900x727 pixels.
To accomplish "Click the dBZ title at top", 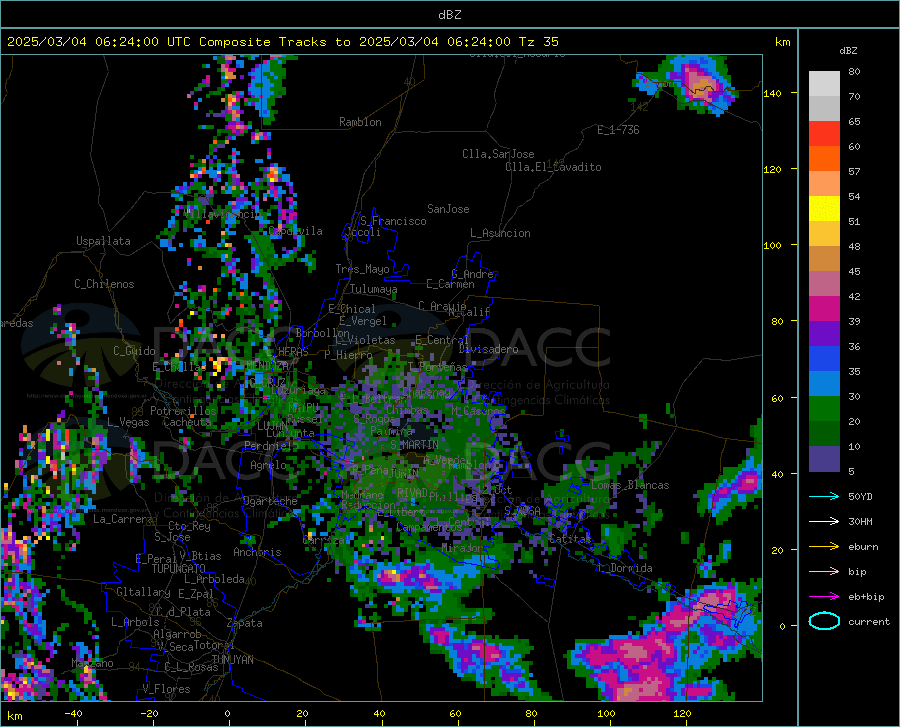I will pyautogui.click(x=449, y=15).
